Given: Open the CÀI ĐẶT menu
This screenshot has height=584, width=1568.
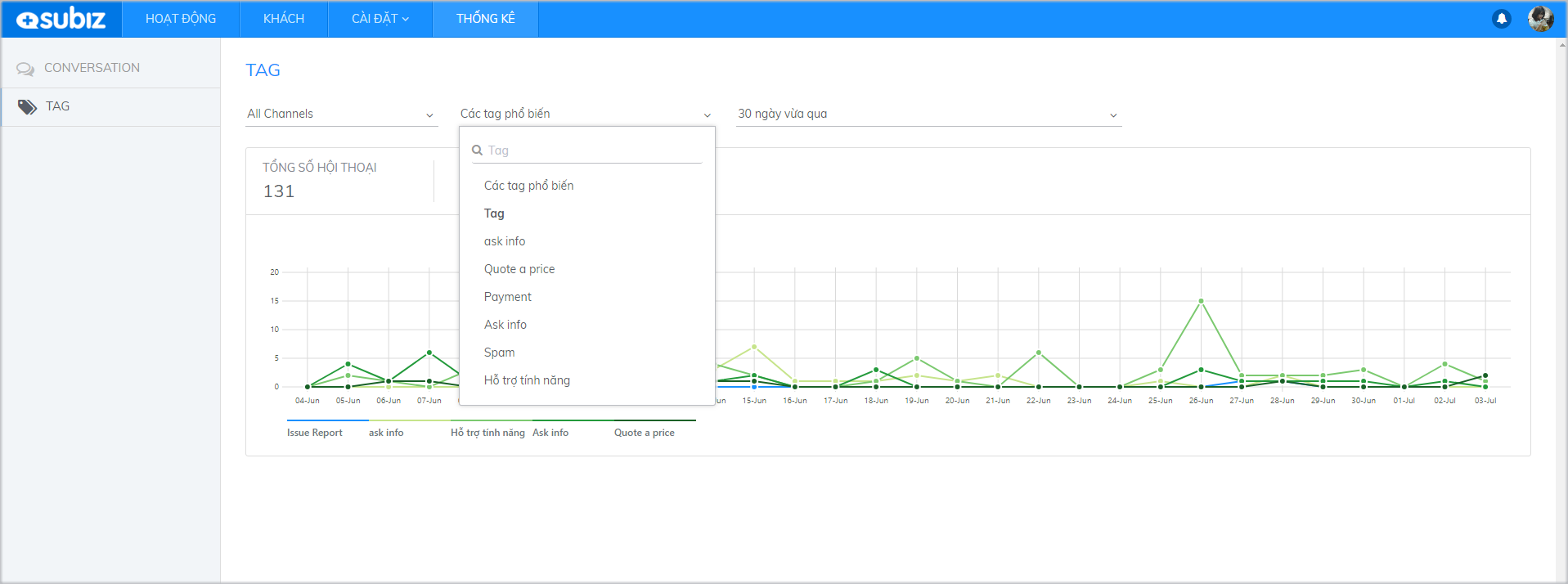Looking at the screenshot, I should tap(380, 19).
